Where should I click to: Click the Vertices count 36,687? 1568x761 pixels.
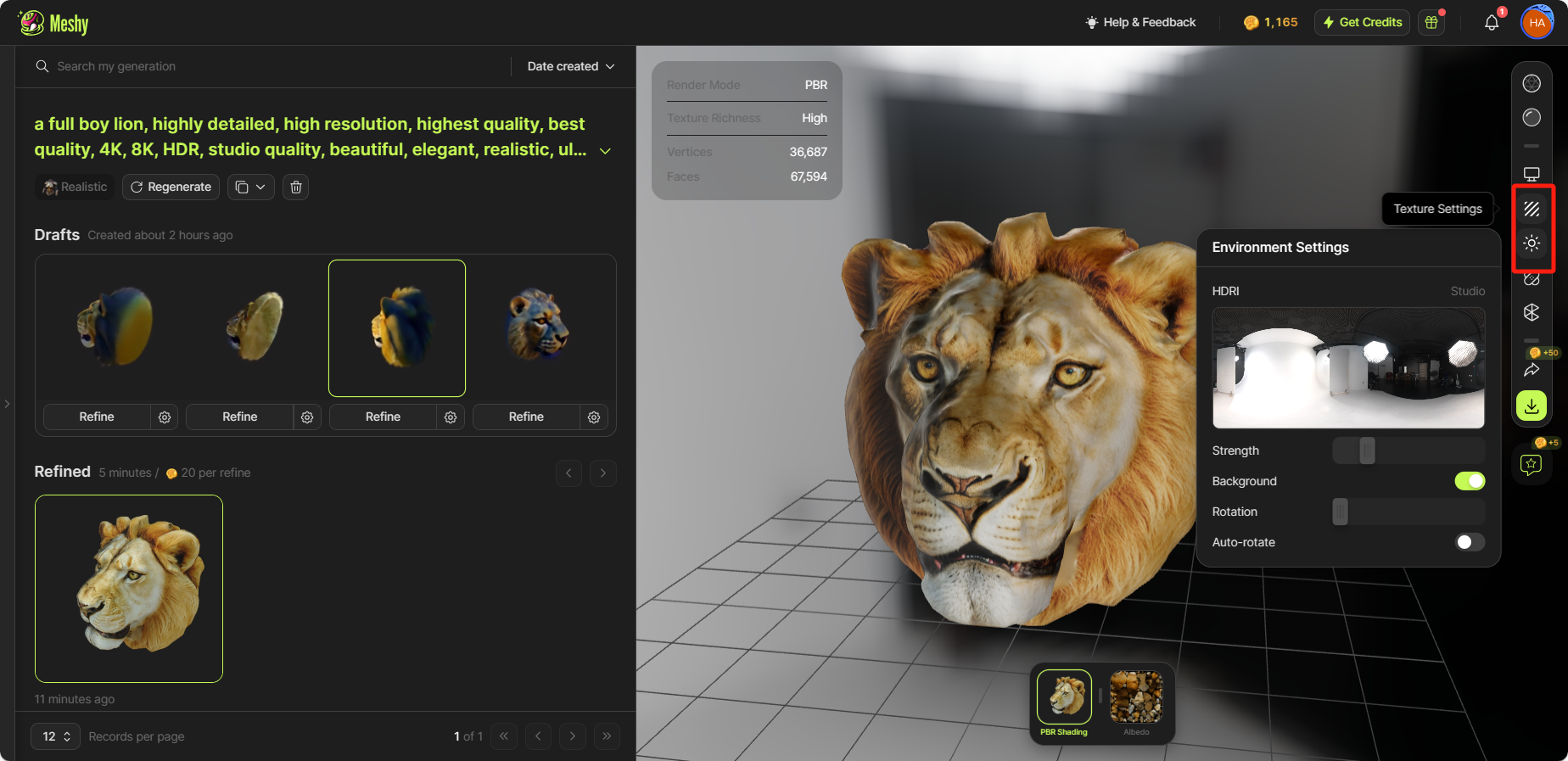tap(808, 152)
